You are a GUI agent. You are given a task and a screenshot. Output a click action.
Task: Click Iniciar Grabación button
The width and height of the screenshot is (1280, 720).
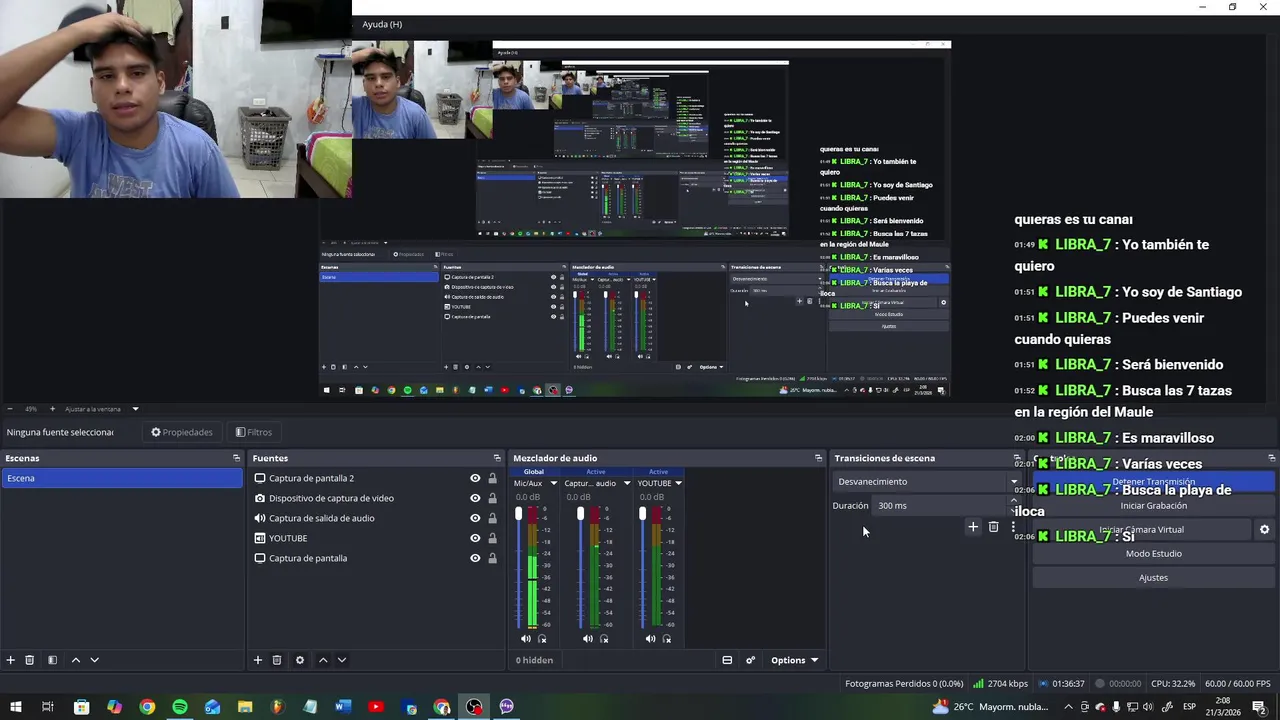[1153, 506]
